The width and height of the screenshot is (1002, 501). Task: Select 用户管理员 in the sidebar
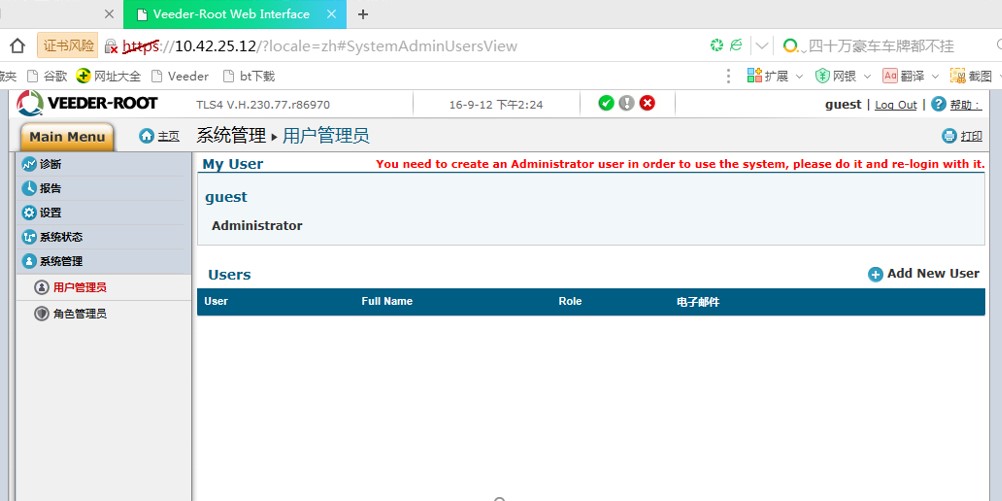79,287
